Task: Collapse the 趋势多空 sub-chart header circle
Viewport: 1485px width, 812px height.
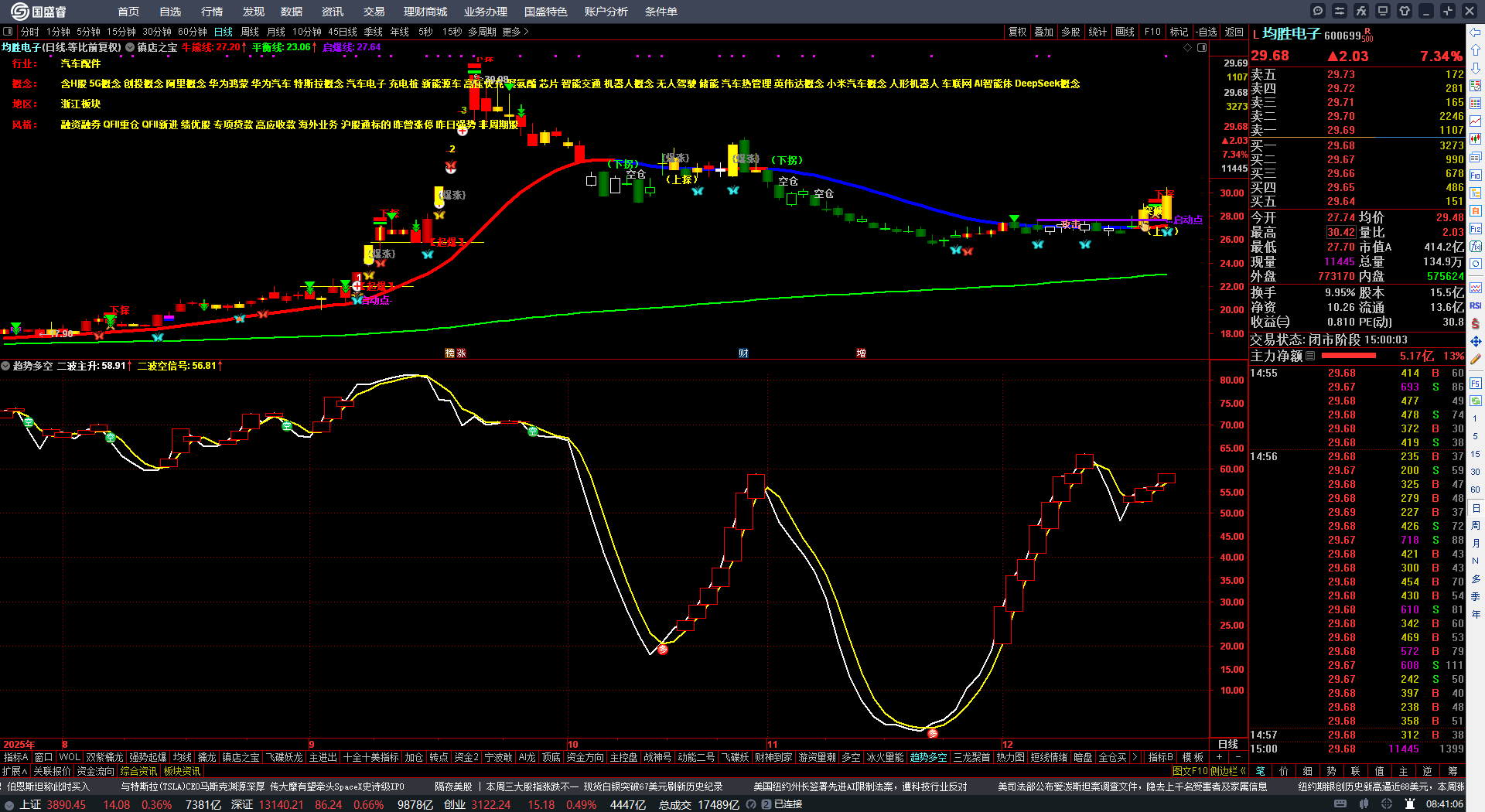Action: (5, 366)
